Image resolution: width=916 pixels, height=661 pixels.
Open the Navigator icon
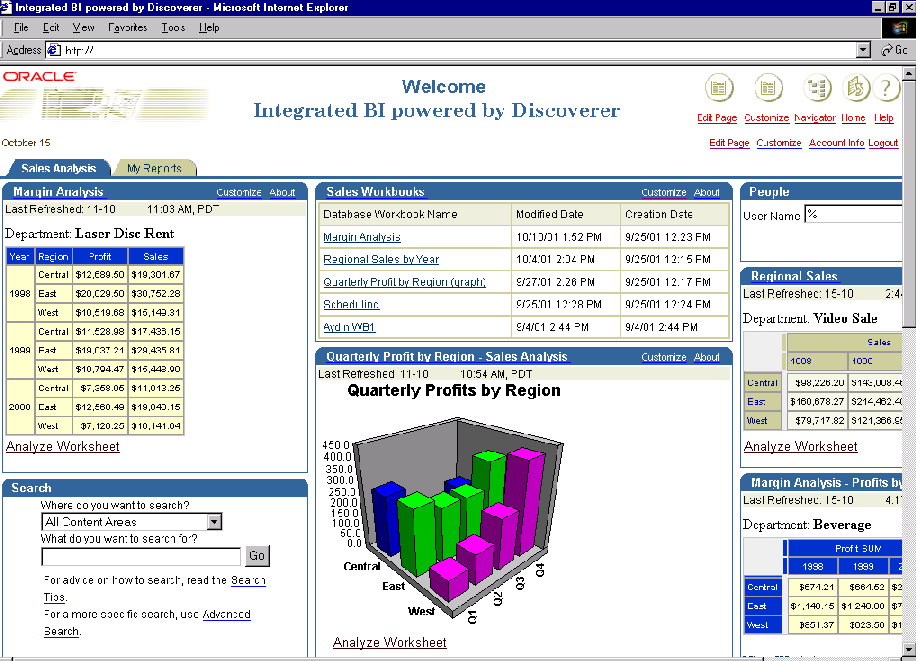point(817,88)
